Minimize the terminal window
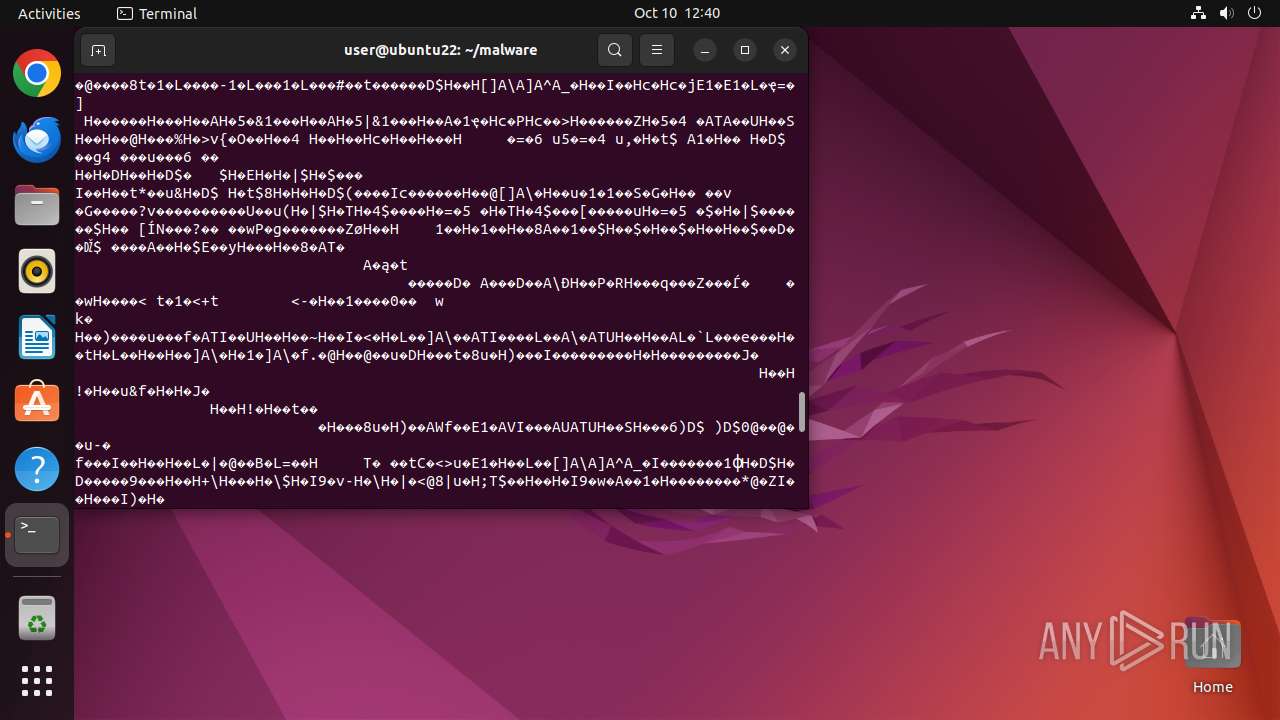This screenshot has width=1280, height=720. tap(705, 50)
